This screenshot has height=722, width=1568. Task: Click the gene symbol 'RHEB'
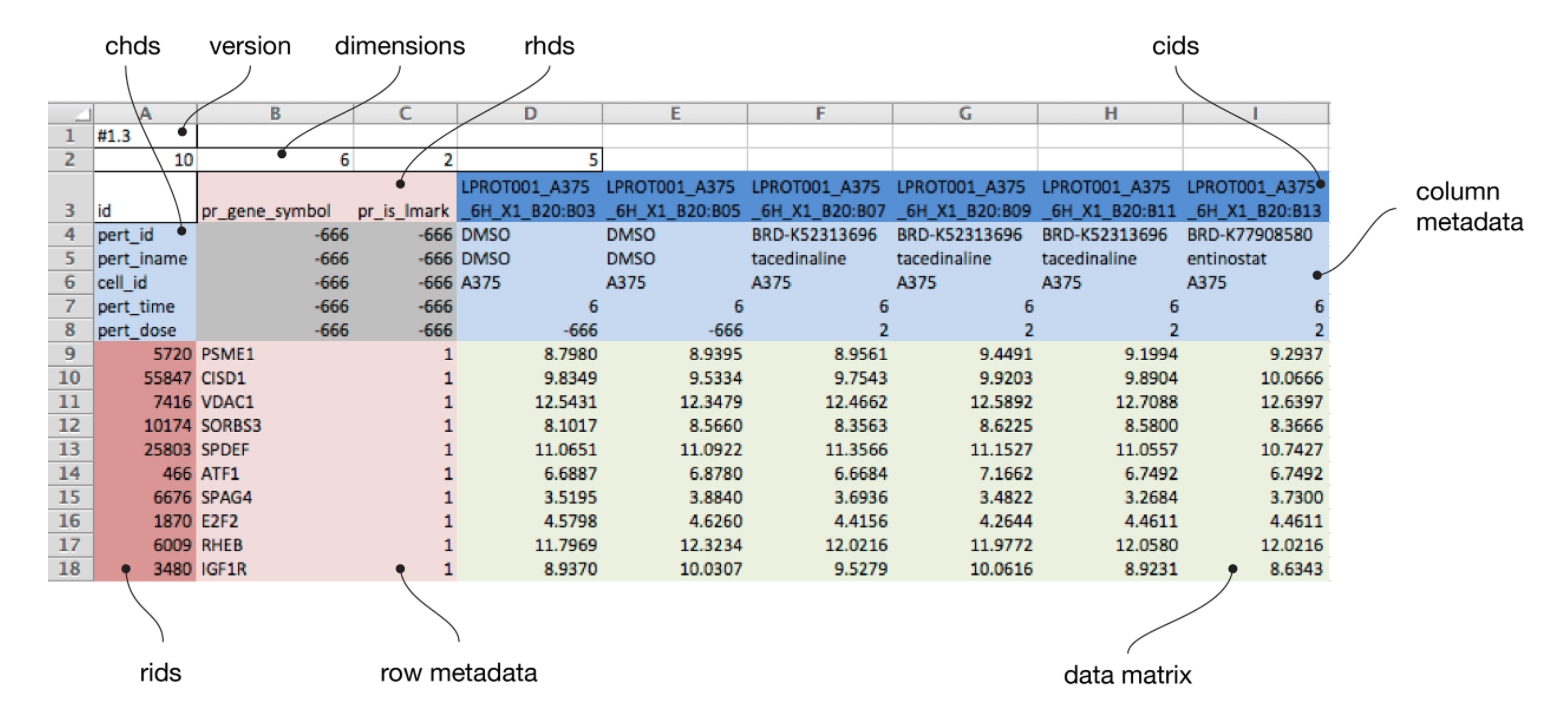pyautogui.click(x=275, y=545)
